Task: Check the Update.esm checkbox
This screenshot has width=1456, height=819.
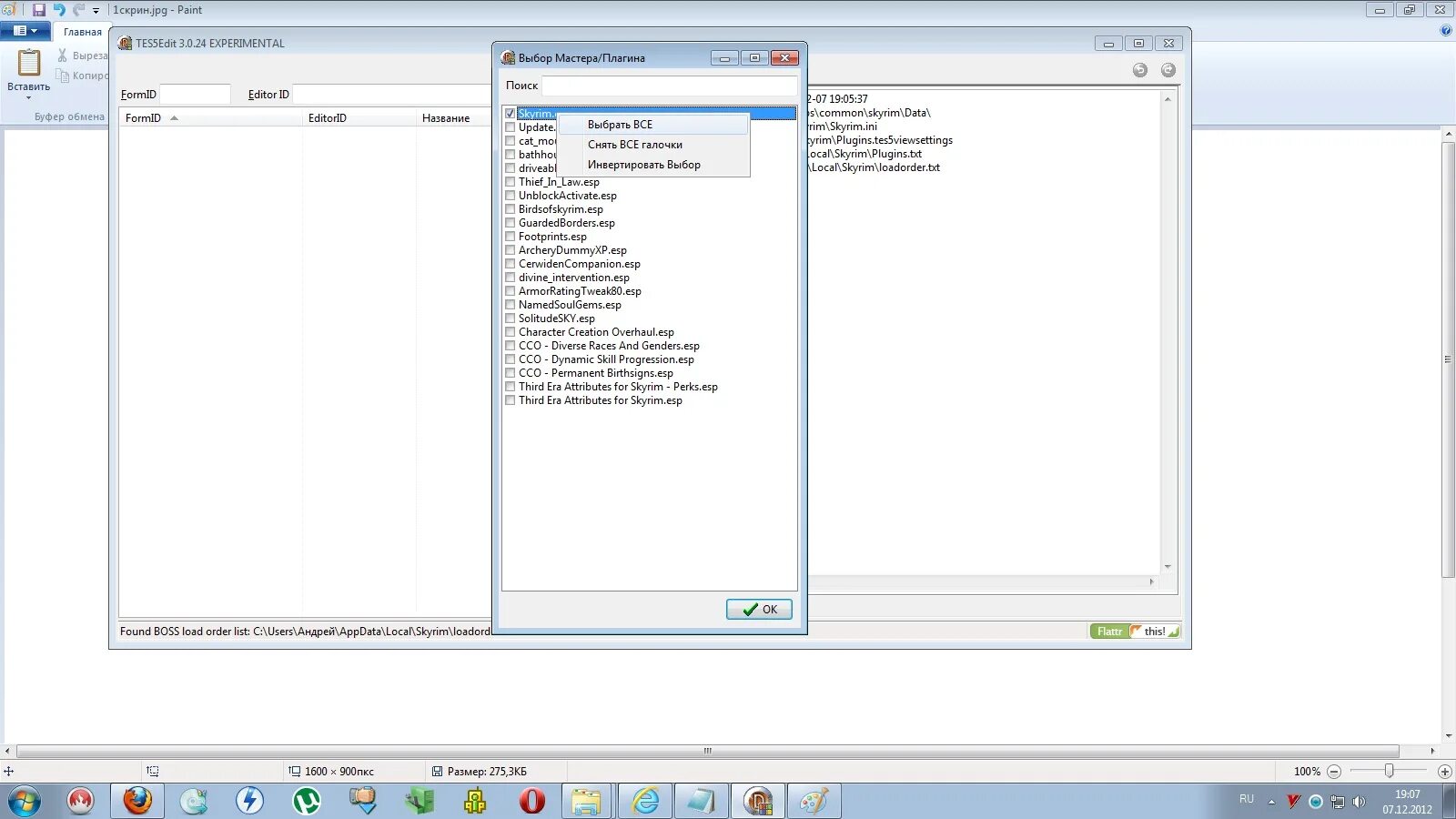Action: click(x=510, y=127)
